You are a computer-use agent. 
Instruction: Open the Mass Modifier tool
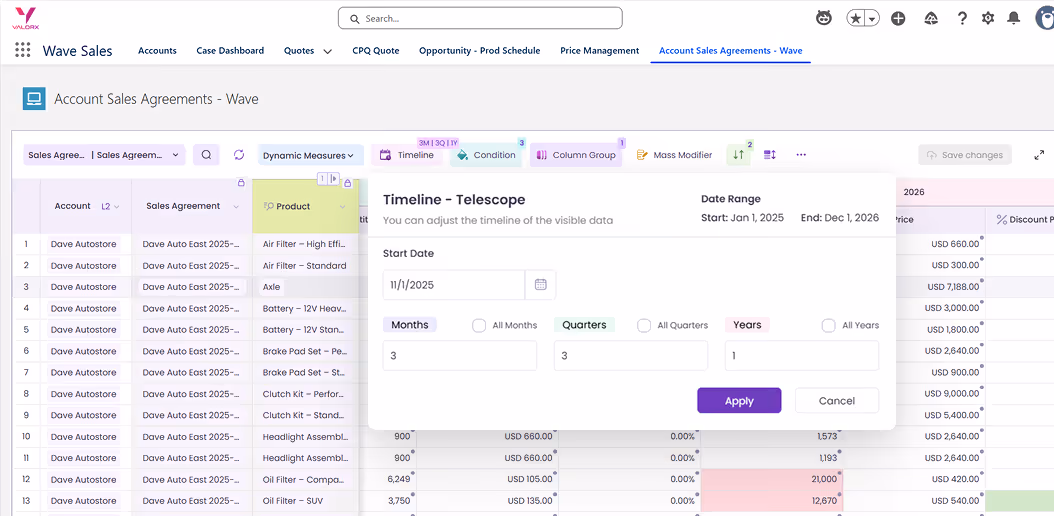(674, 155)
